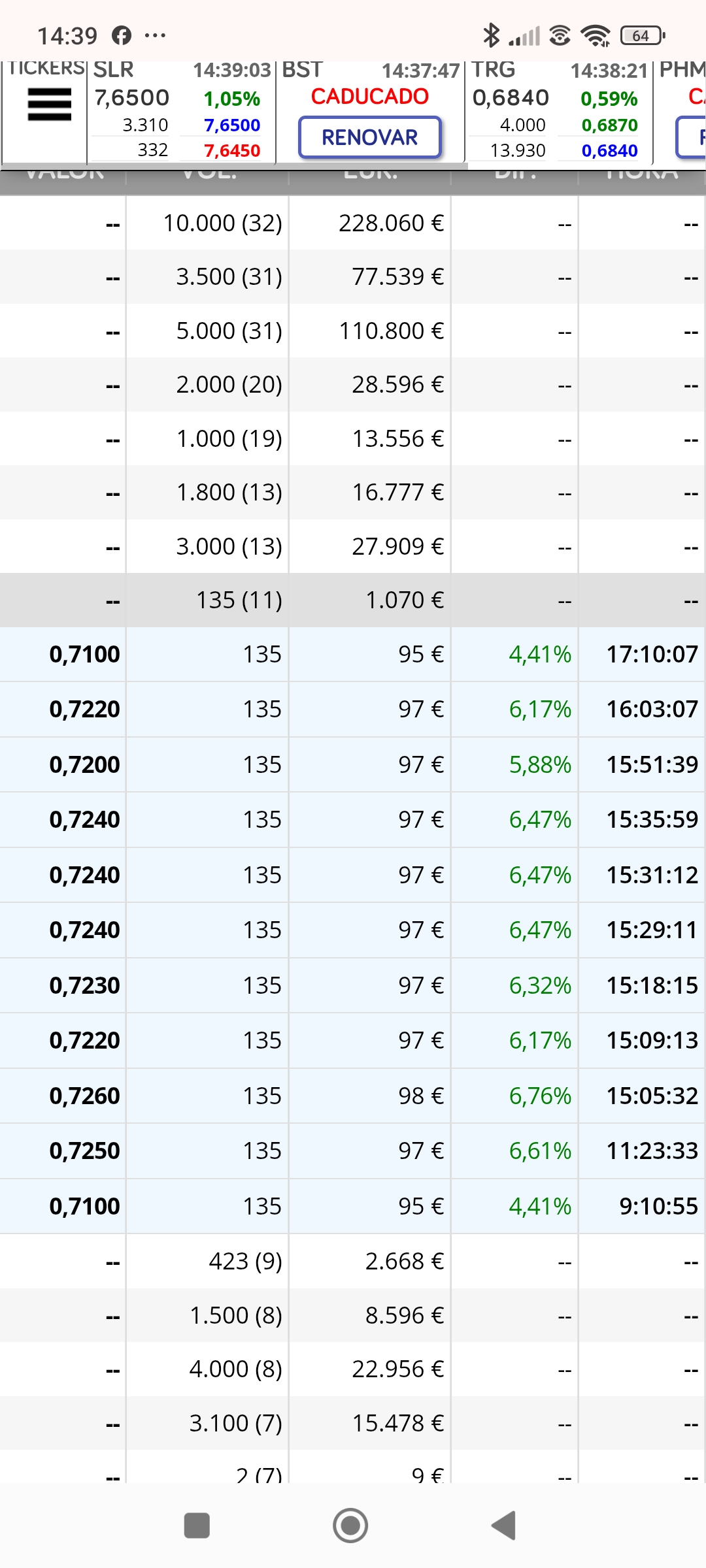Tap the 6,61% difference value

pos(541,1151)
